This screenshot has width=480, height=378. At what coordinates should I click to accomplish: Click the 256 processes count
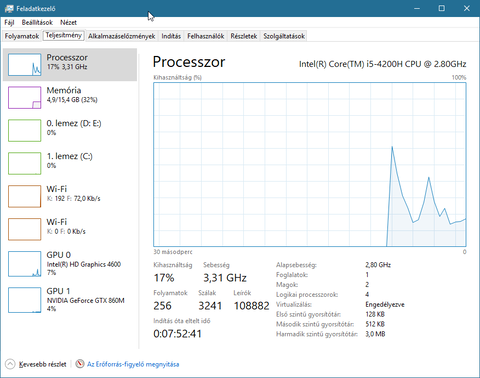pos(162,306)
